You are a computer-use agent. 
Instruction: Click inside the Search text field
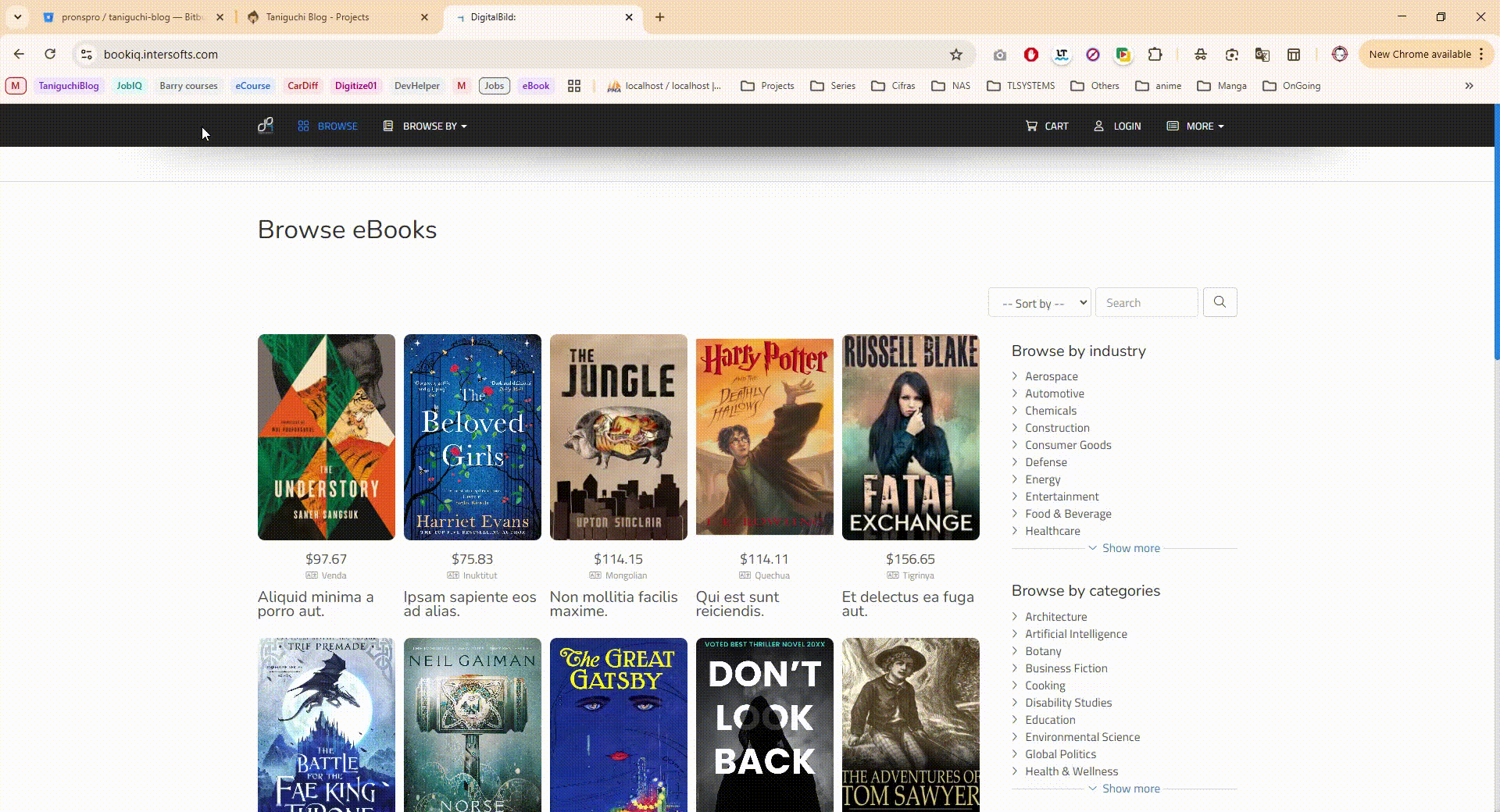tap(1146, 303)
